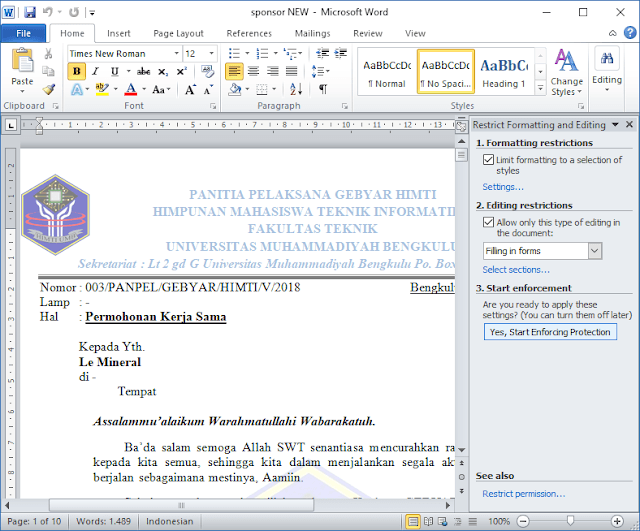640x531 pixels.
Task: Apply Normal style
Action: pos(387,72)
